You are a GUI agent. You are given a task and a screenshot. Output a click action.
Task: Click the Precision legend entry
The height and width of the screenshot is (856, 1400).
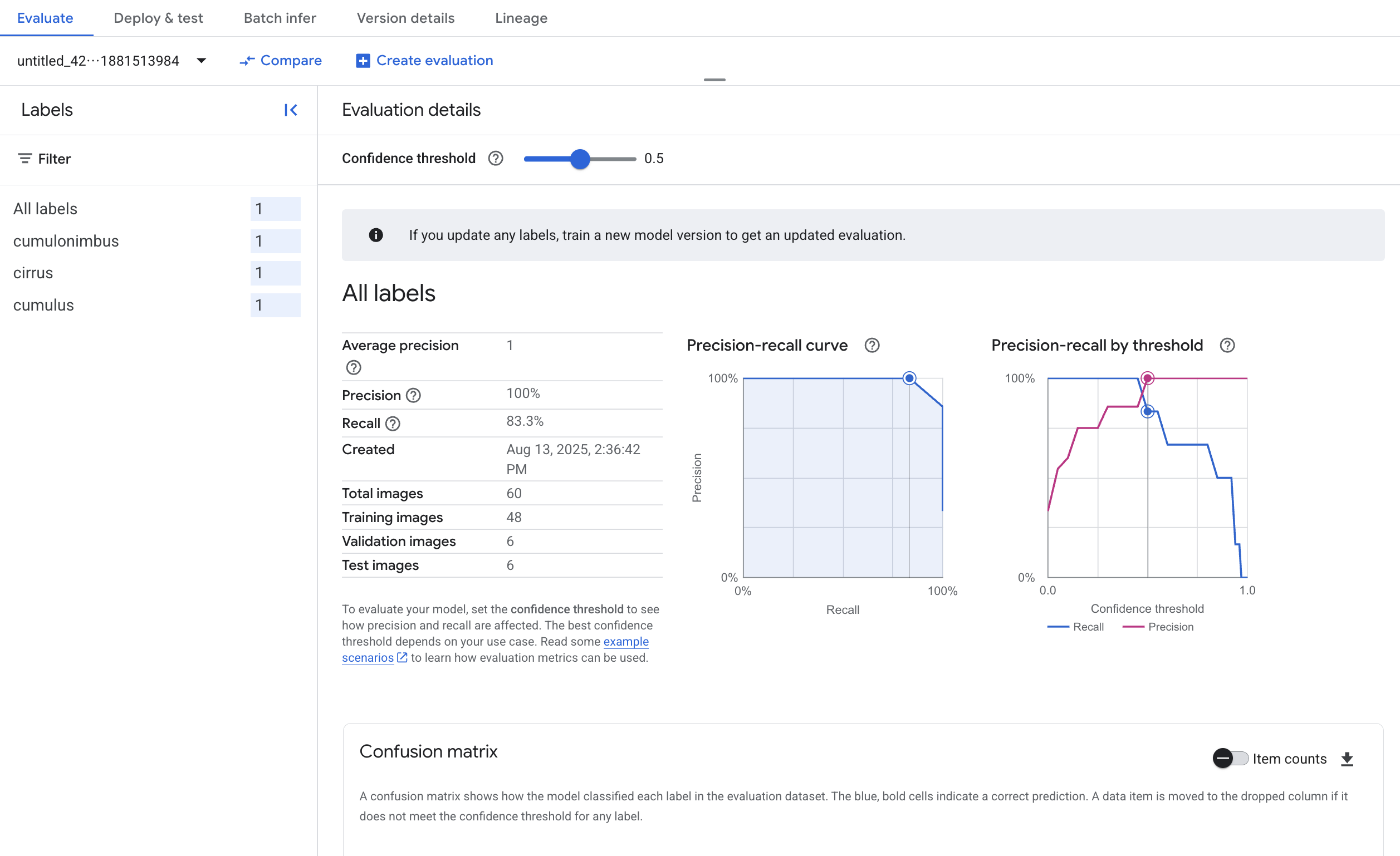click(1158, 627)
